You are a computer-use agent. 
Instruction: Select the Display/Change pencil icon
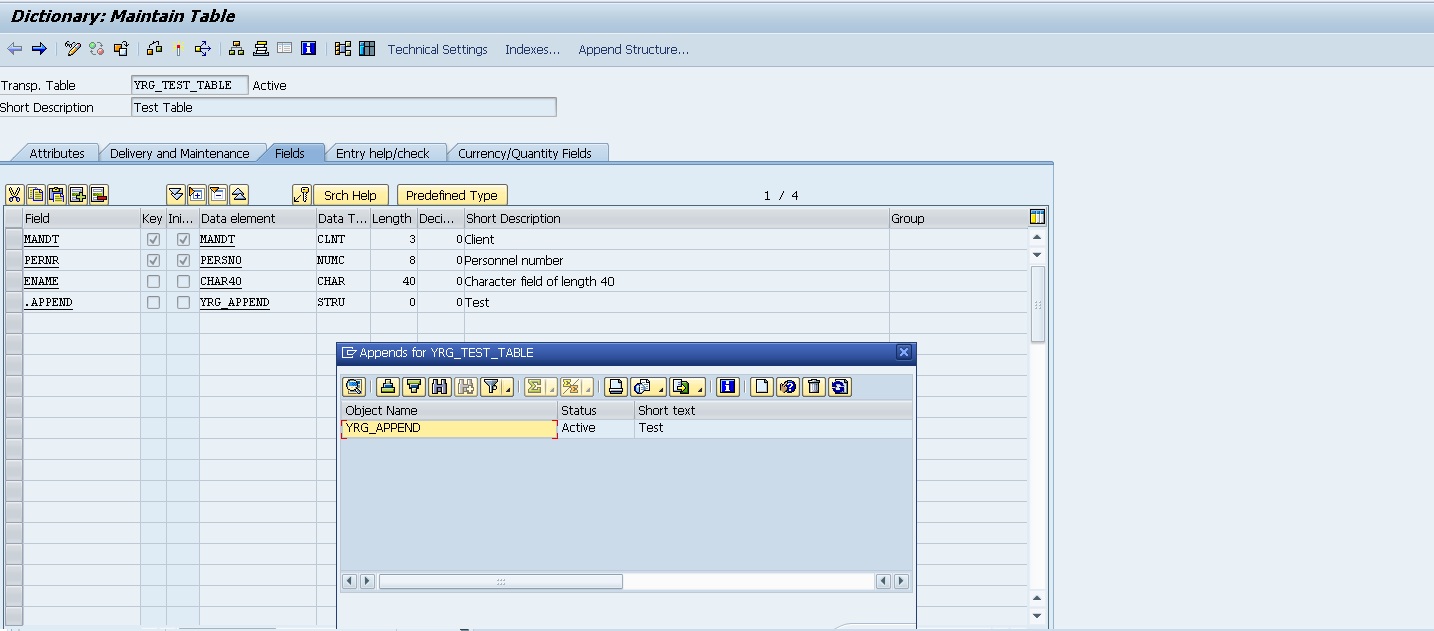tap(72, 49)
